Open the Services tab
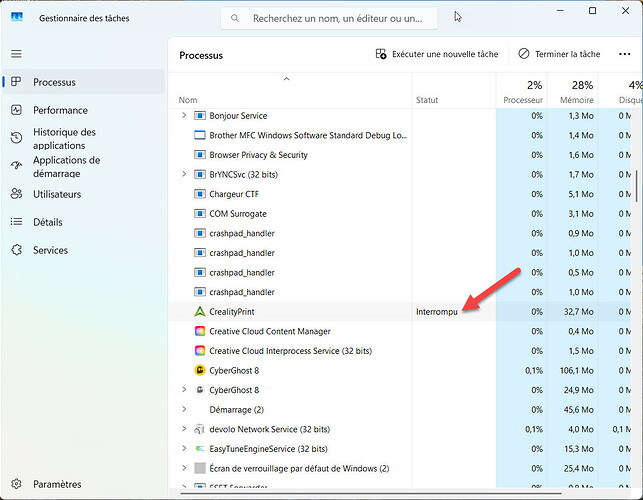Viewport: 643px width, 500px height. [x=84, y=250]
